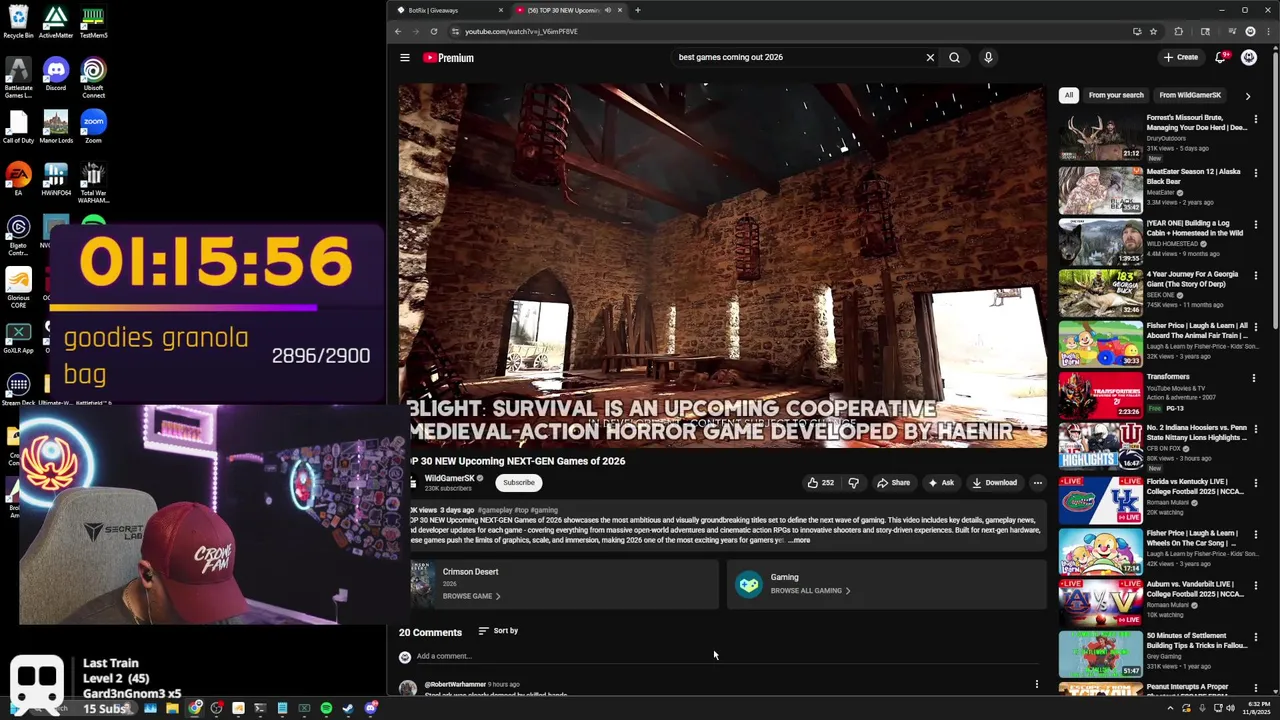The width and height of the screenshot is (1280, 720).
Task: Open MeatEater Season 12 Alaska thumbnail
Action: 1101,191
